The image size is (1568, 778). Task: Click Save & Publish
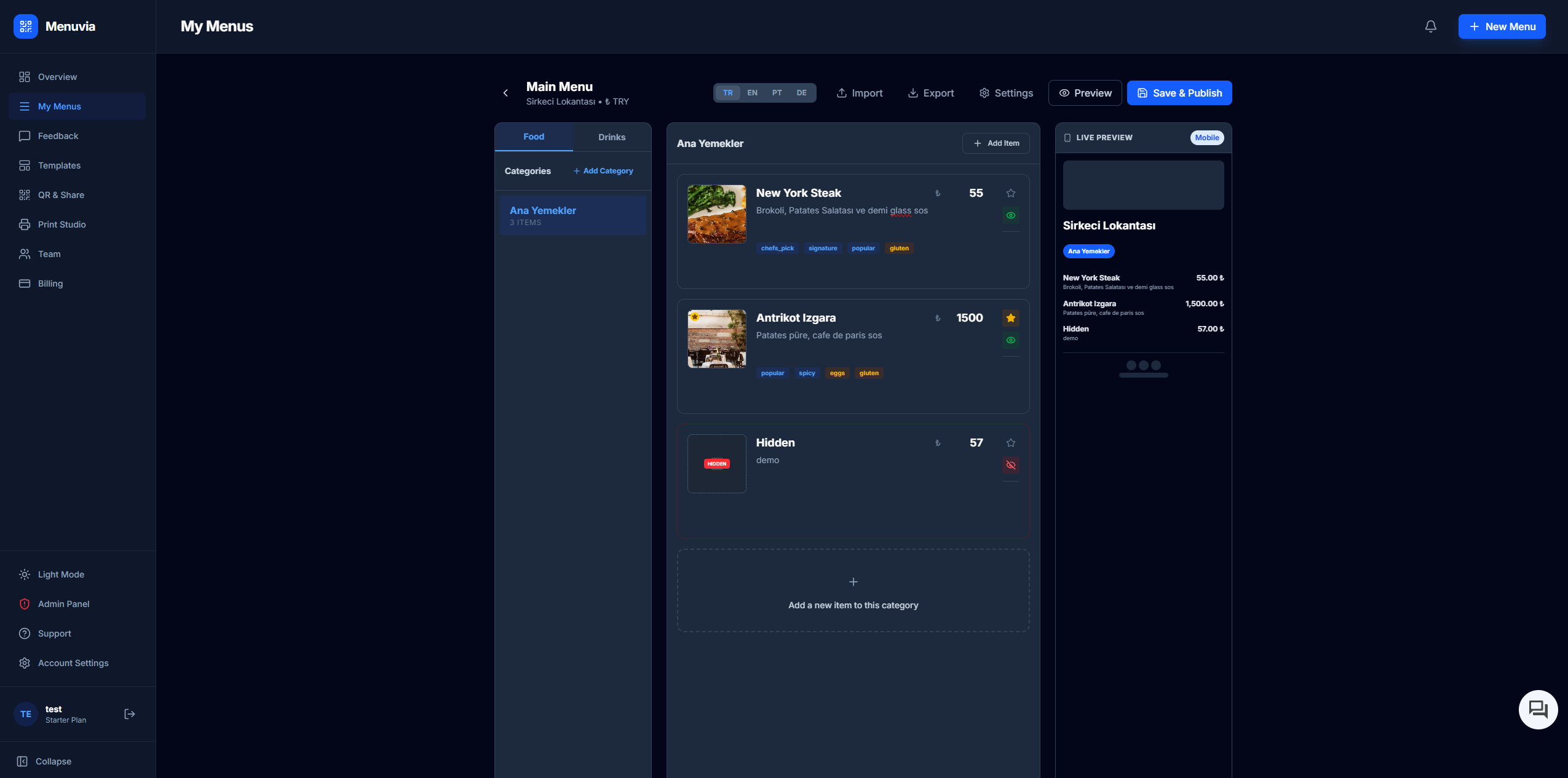pos(1179,93)
